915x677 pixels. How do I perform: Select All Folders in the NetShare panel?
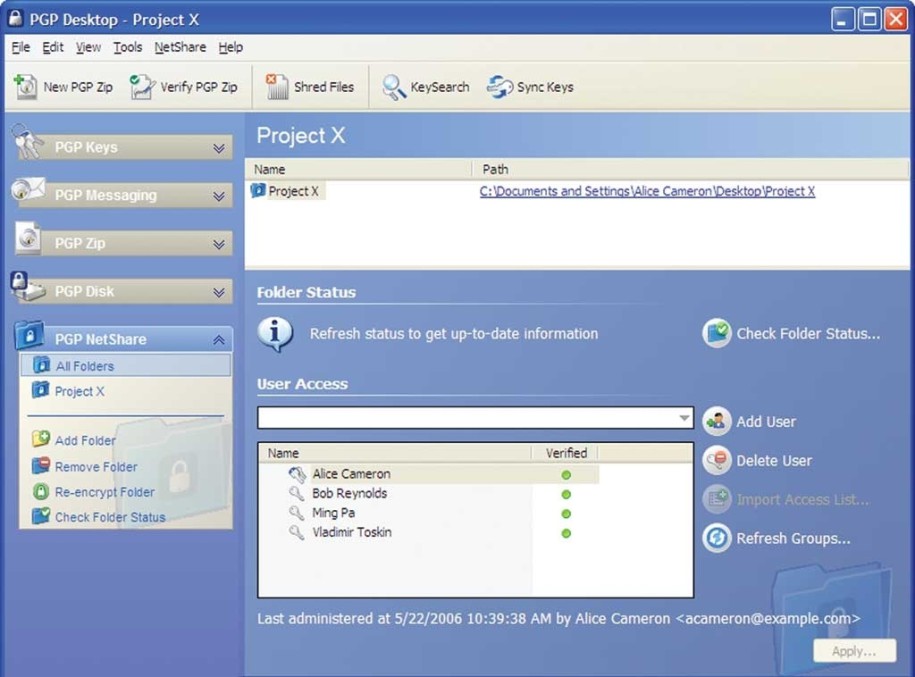point(126,366)
